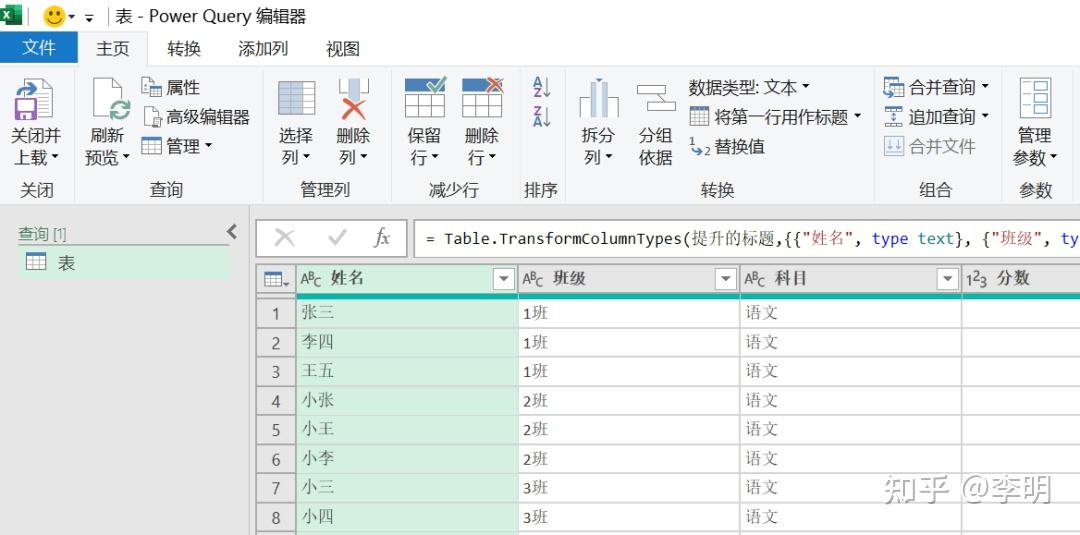1080x535 pixels.
Task: Select the cell containing 王五
Action: coord(407,371)
